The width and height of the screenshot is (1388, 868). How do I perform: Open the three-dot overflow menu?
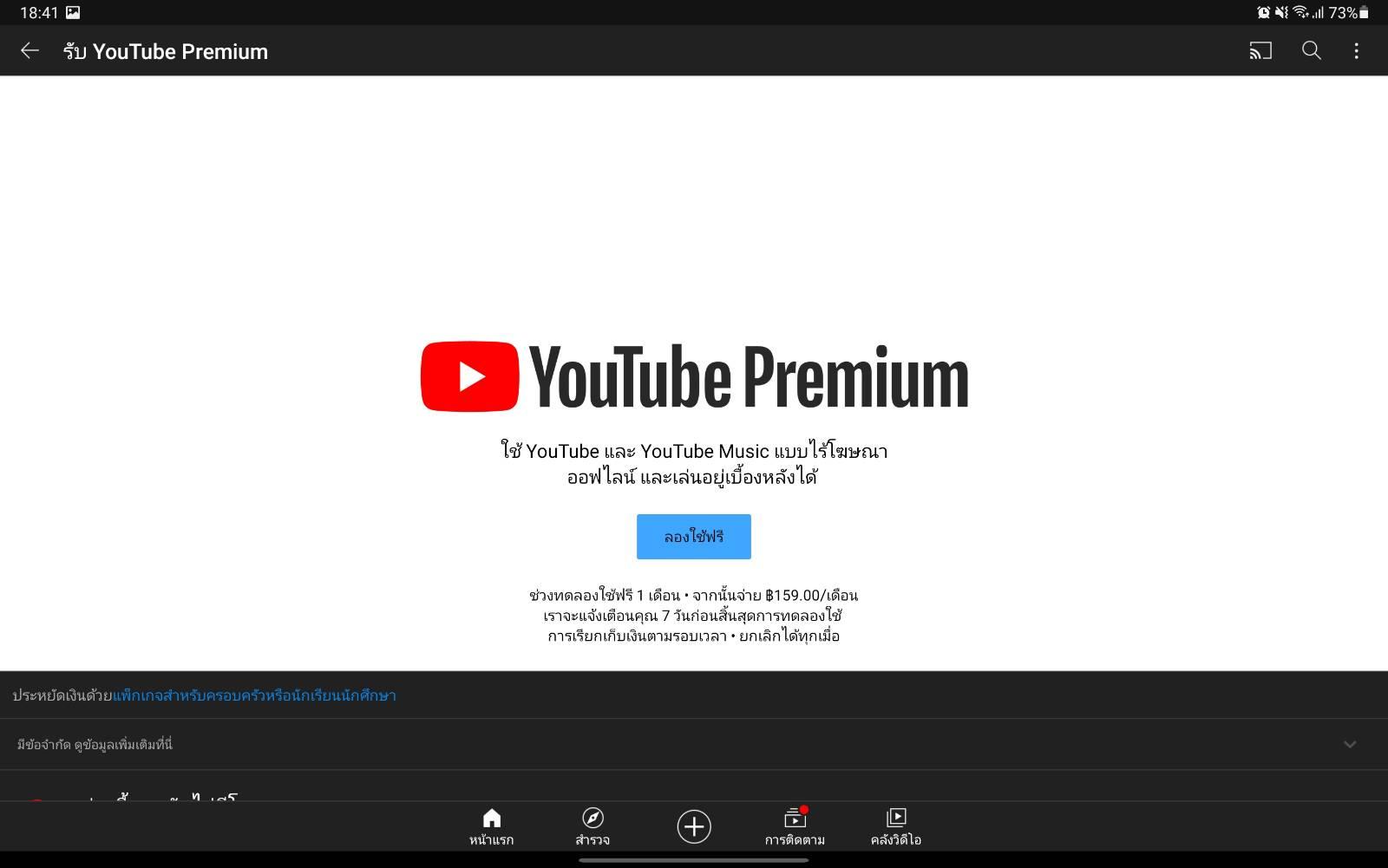[x=1357, y=51]
